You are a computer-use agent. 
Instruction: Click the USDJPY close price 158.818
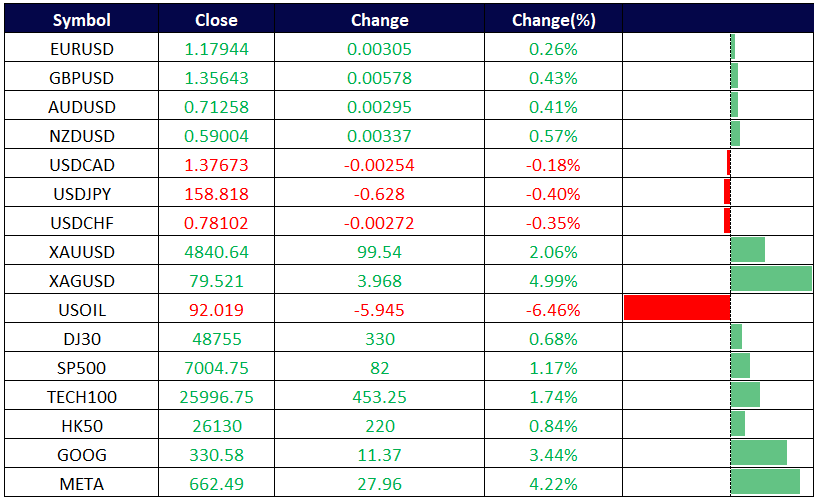(x=216, y=194)
